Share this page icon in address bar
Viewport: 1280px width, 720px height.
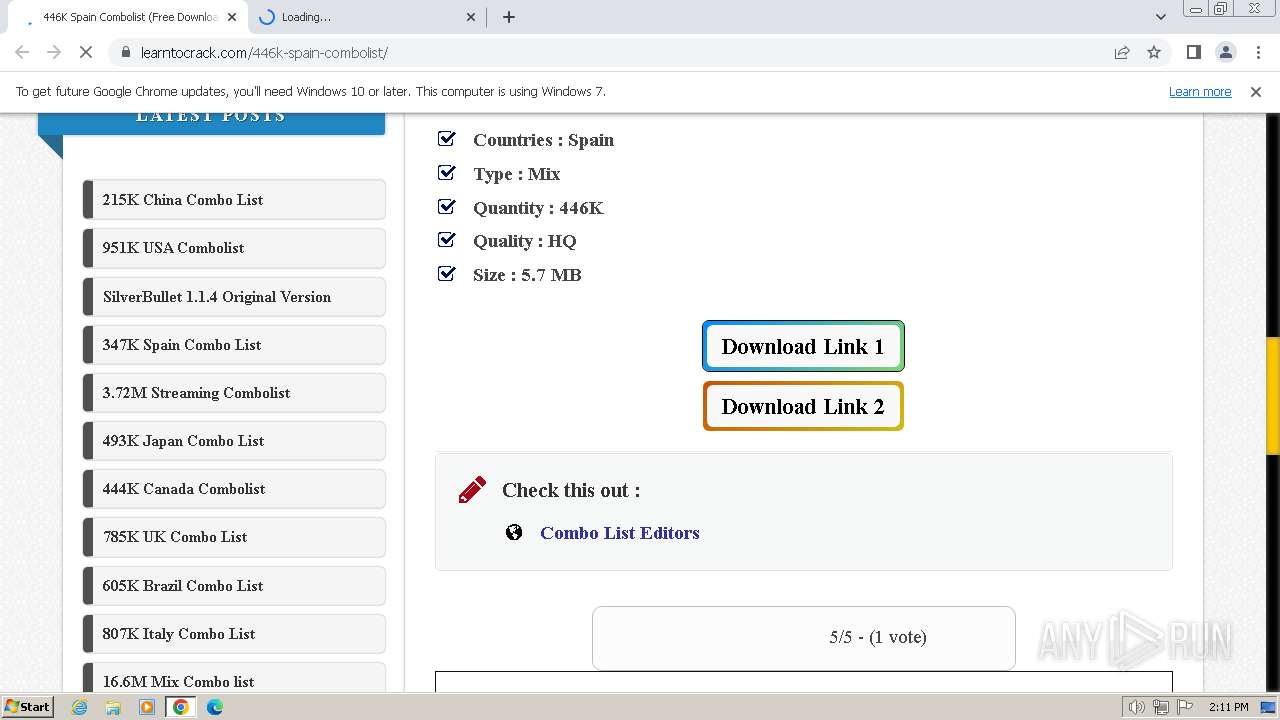(x=1122, y=52)
